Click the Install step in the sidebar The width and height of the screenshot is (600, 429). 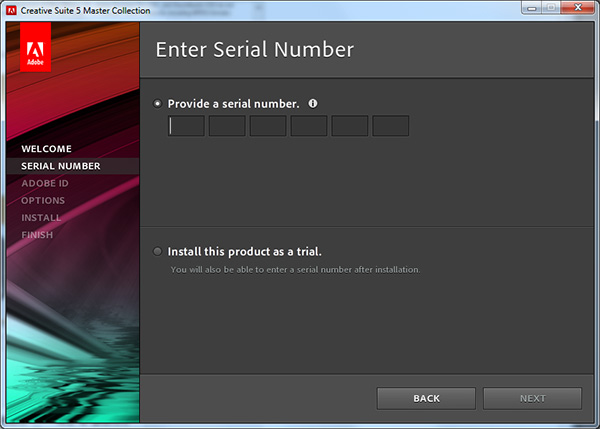point(41,217)
